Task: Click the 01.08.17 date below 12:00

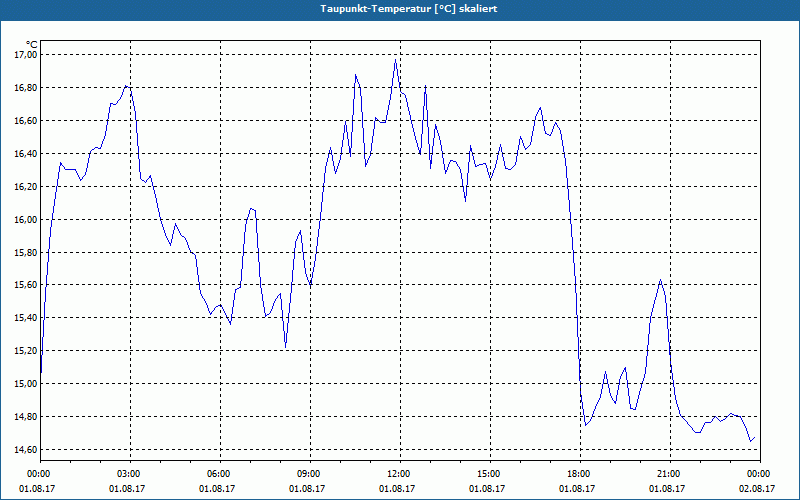Action: pyautogui.click(x=397, y=489)
